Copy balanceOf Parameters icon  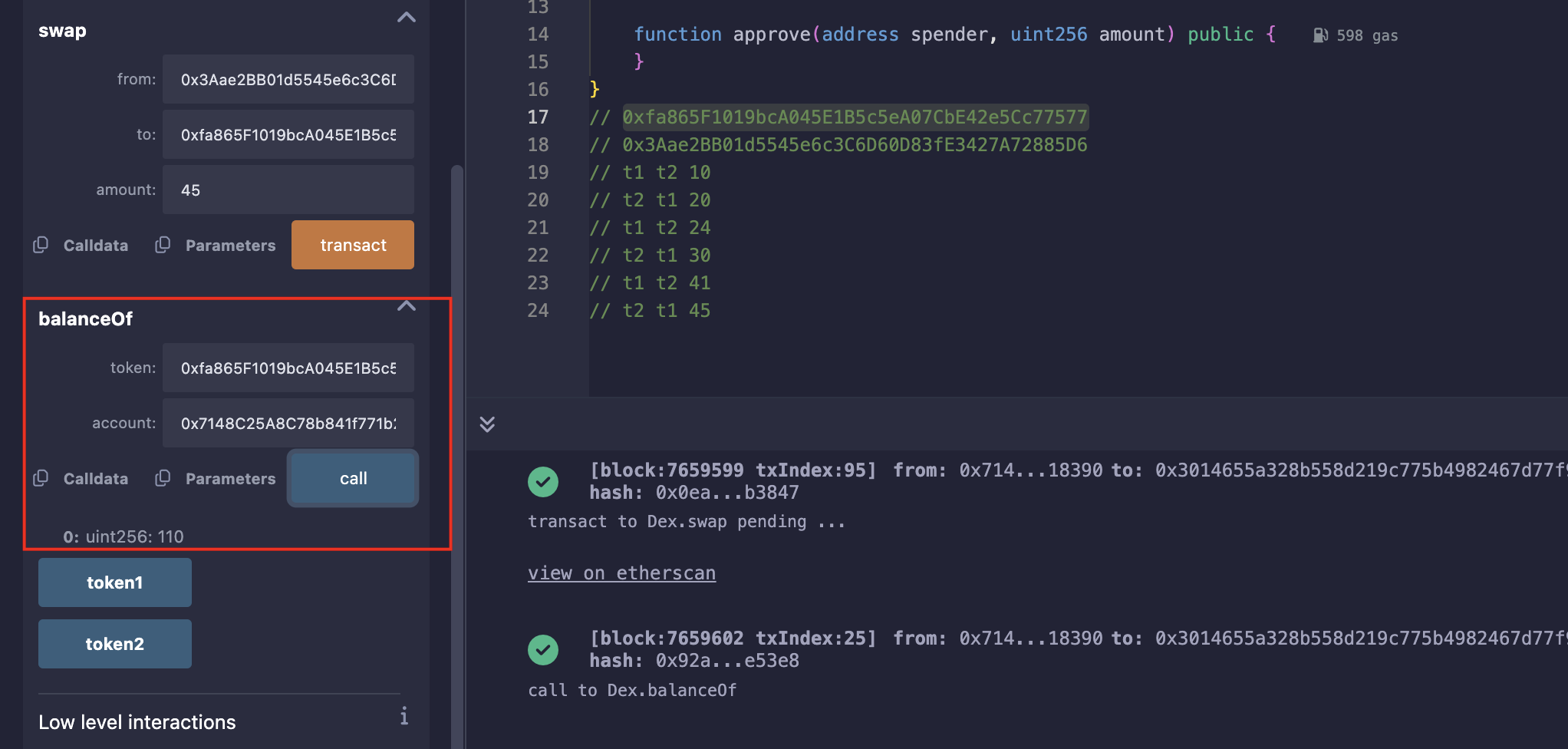(163, 478)
